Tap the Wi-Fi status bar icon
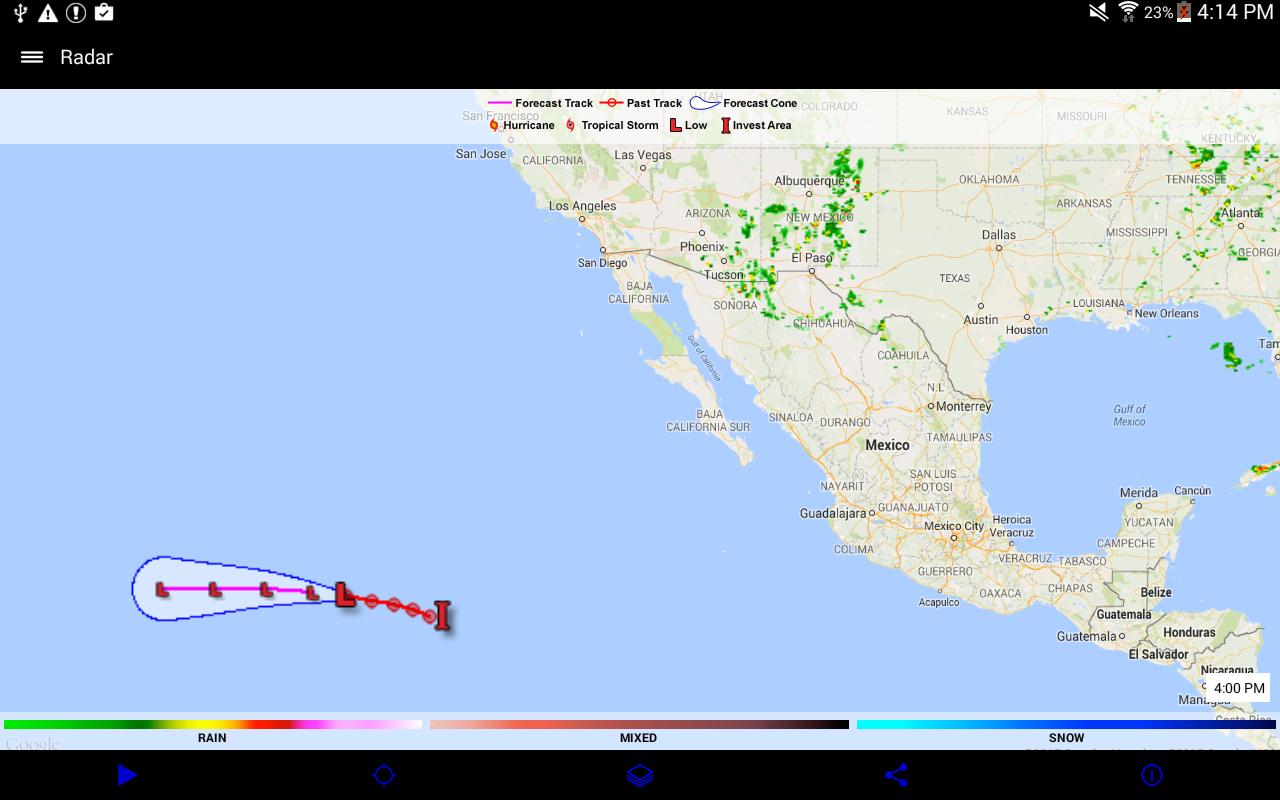Viewport: 1280px width, 800px height. pyautogui.click(x=1129, y=13)
